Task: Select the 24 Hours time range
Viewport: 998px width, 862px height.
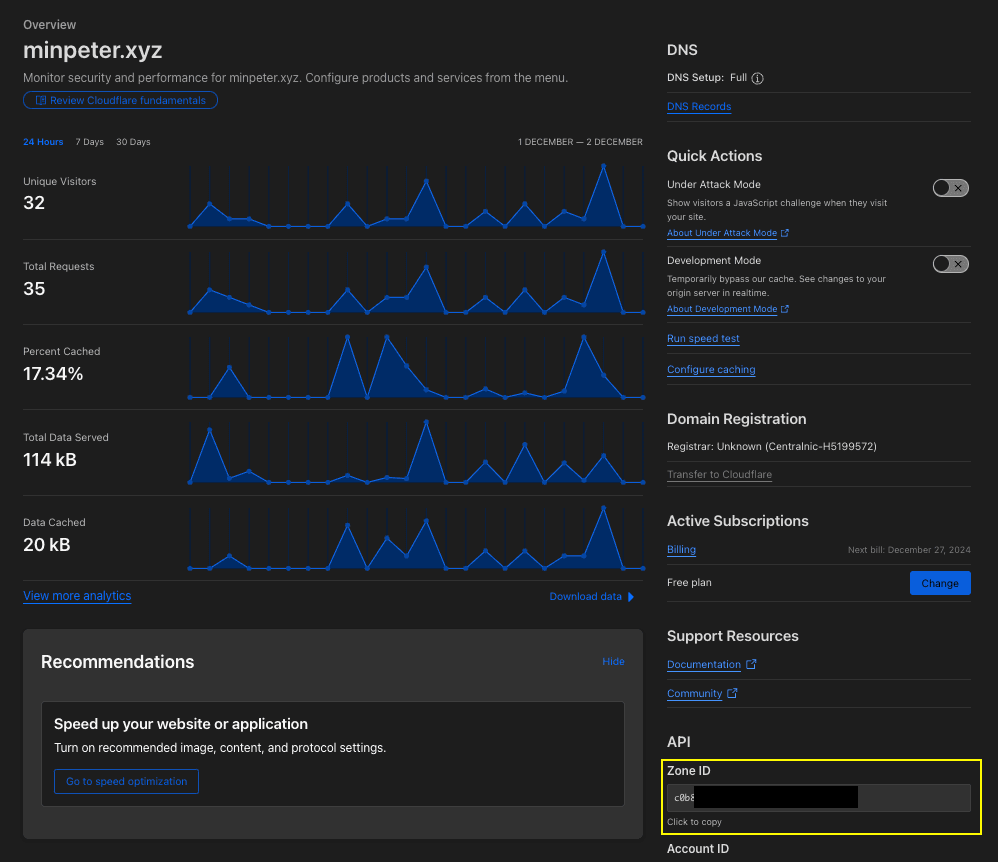Action: tap(43, 142)
